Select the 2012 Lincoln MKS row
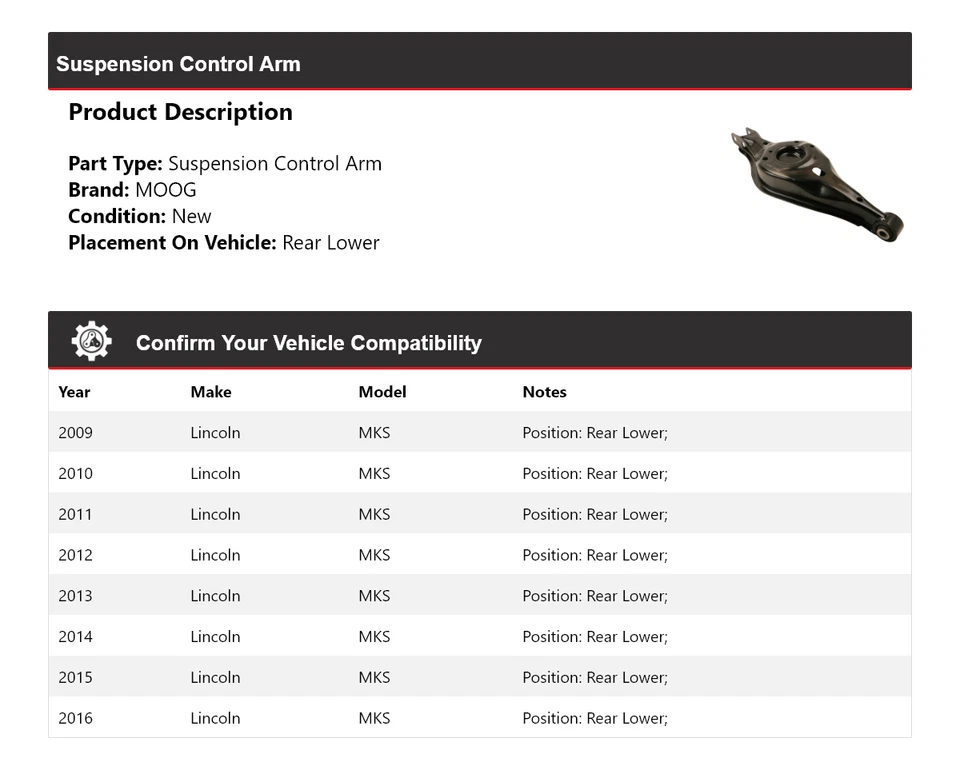Screen dimensions: 960x770 pos(480,555)
